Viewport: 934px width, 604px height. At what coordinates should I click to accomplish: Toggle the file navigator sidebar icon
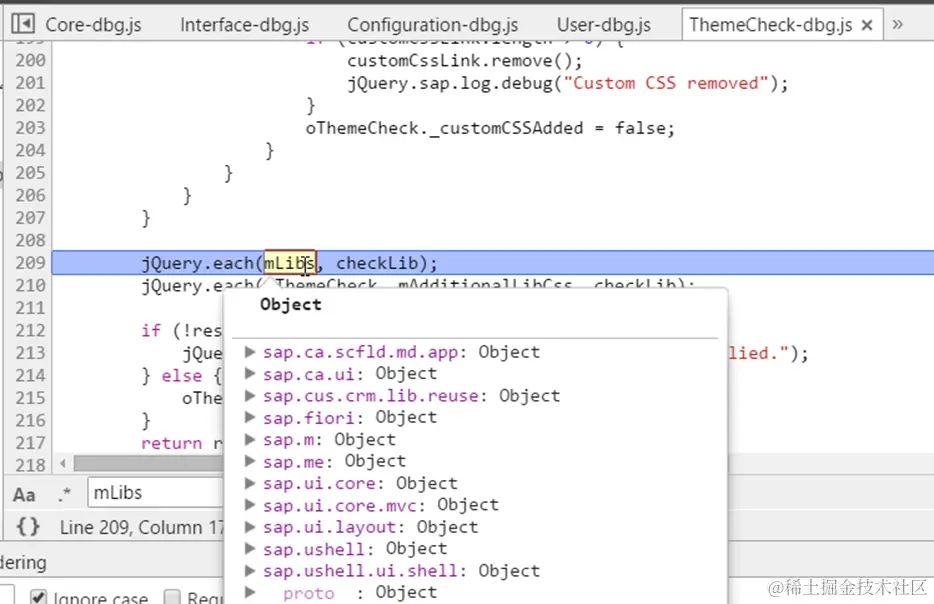[x=23, y=24]
